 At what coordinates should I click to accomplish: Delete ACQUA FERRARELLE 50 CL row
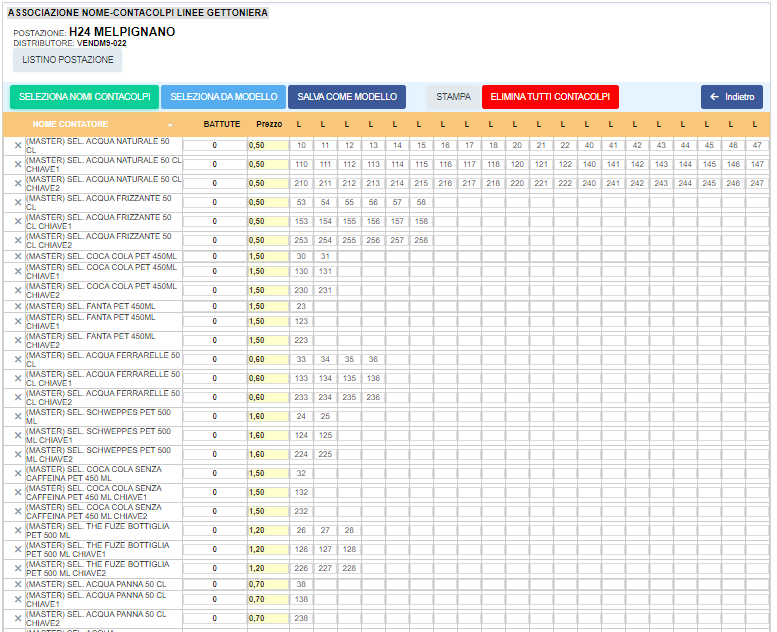click(18, 359)
